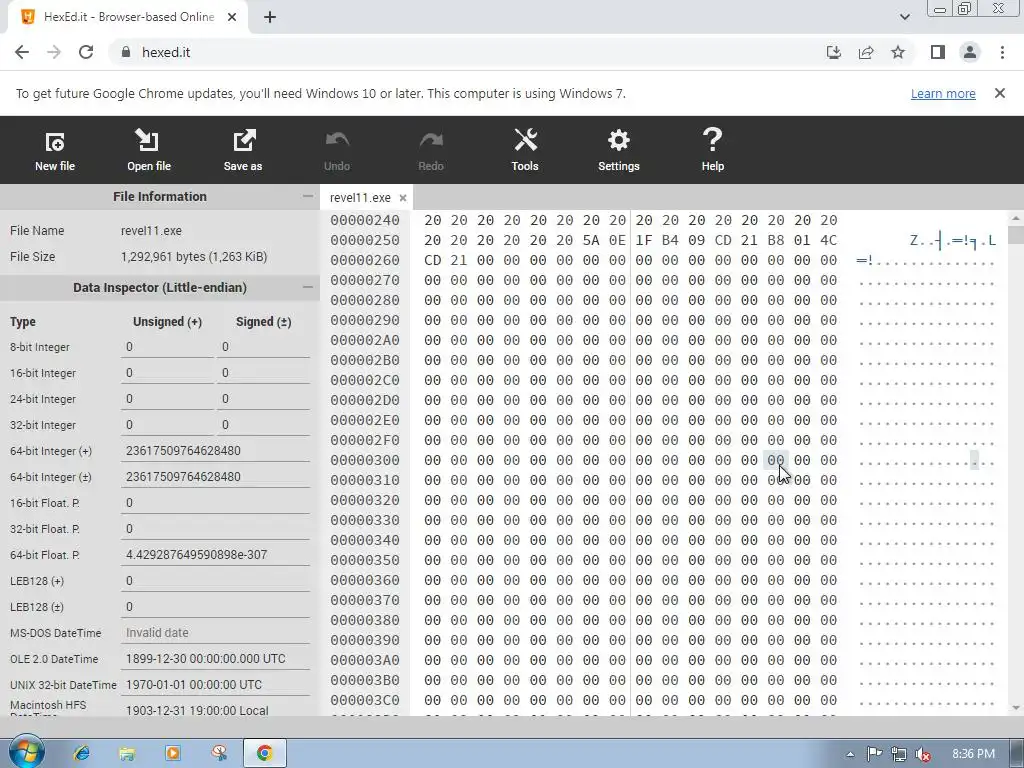Screen dimensions: 1024x768
Task: Click the Signed (±) column header
Action: tap(263, 321)
